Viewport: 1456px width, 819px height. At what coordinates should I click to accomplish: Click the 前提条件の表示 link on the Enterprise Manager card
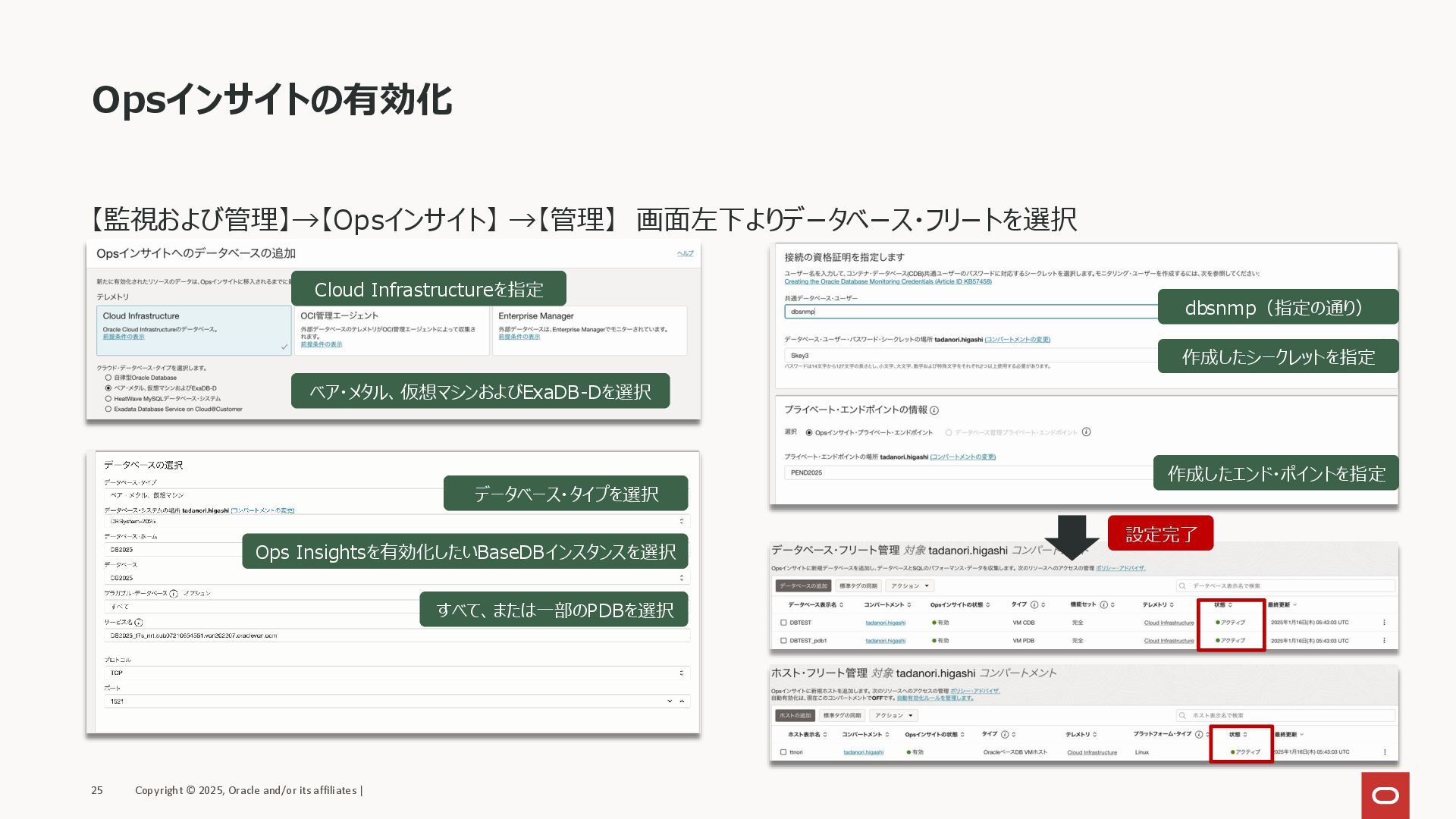pyautogui.click(x=519, y=337)
